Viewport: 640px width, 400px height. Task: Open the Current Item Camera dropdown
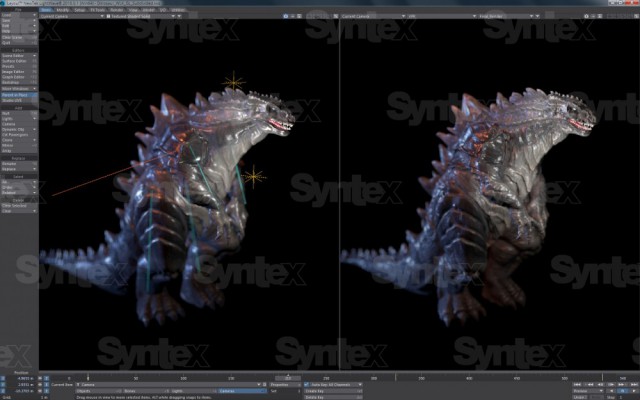pos(168,384)
